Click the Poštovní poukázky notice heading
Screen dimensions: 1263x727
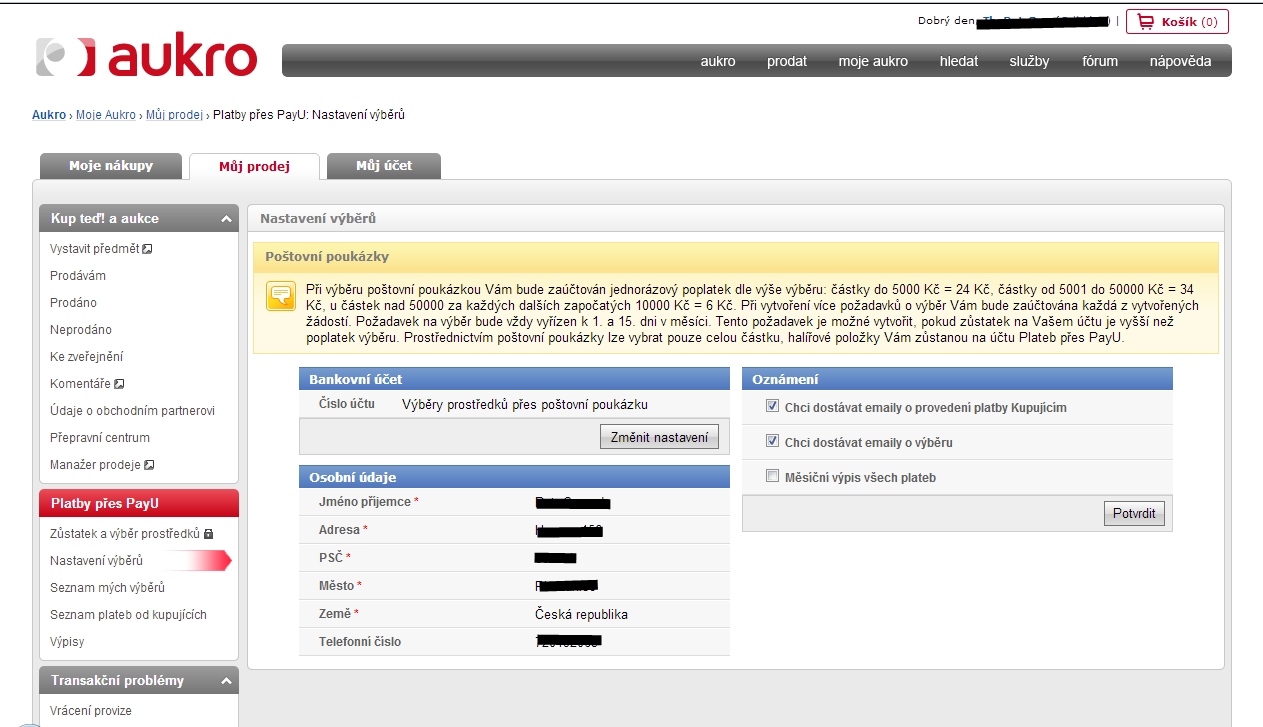click(x=327, y=257)
